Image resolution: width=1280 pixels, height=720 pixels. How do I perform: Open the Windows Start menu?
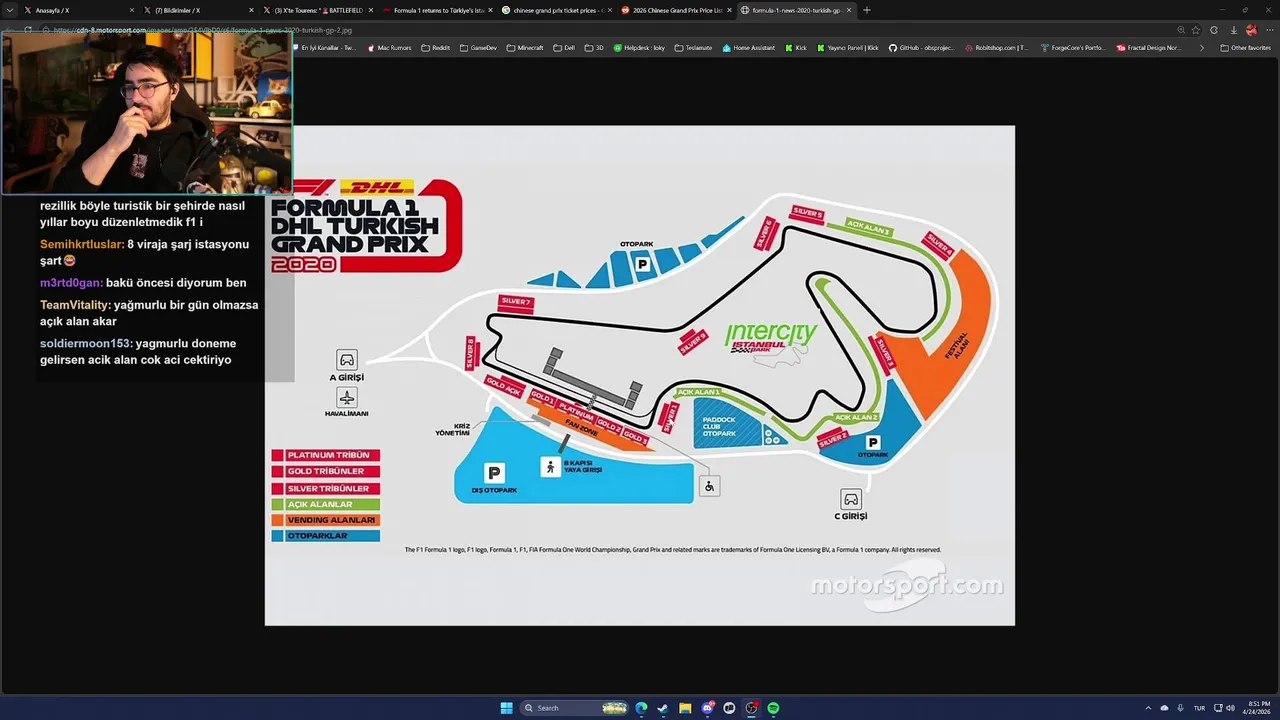pyautogui.click(x=507, y=708)
